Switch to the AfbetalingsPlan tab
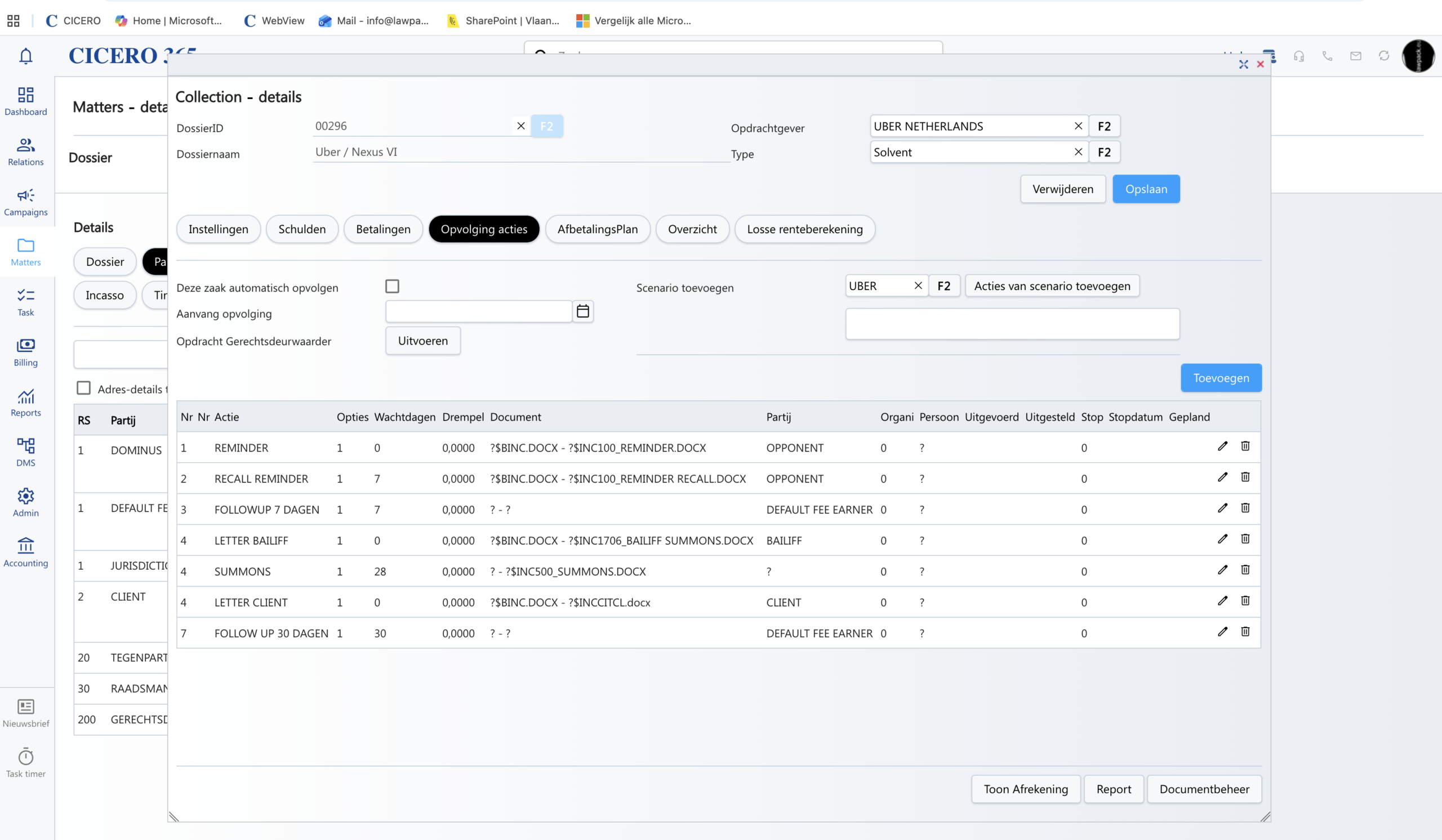The width and height of the screenshot is (1442, 840). pos(597,229)
